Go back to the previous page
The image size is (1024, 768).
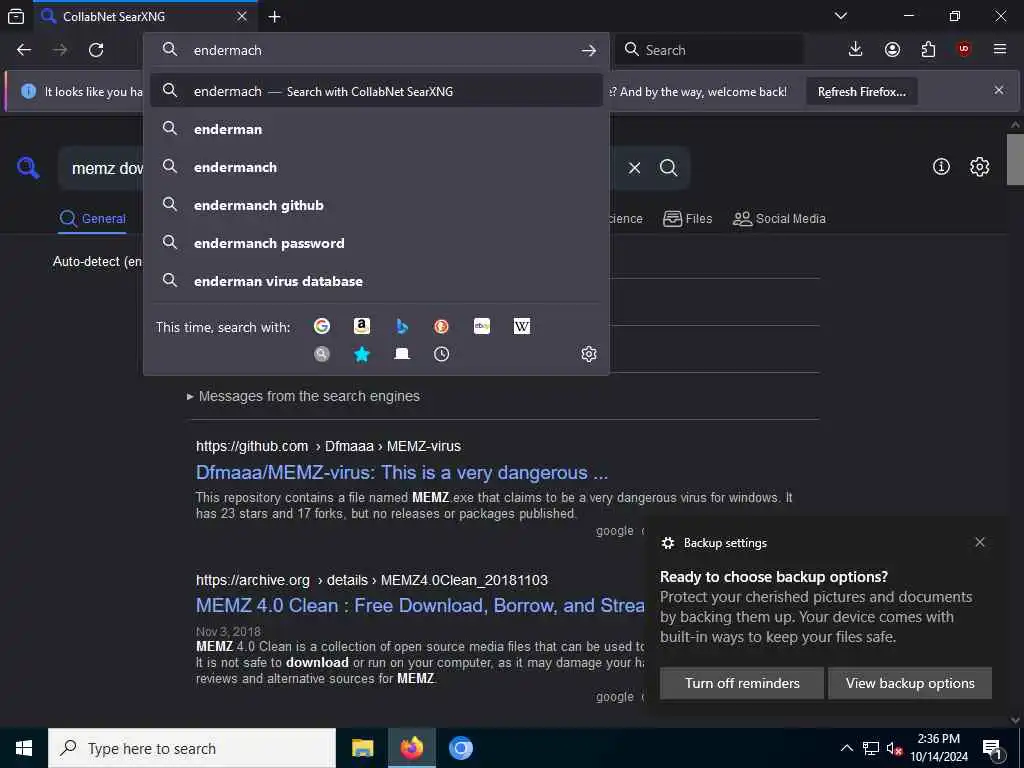24,50
